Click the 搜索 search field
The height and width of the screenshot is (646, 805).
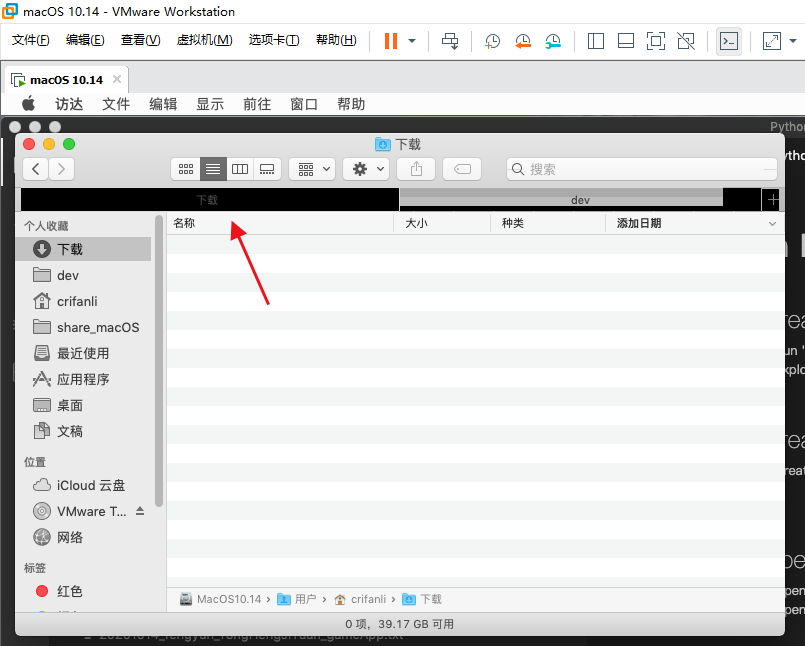pyautogui.click(x=642, y=169)
